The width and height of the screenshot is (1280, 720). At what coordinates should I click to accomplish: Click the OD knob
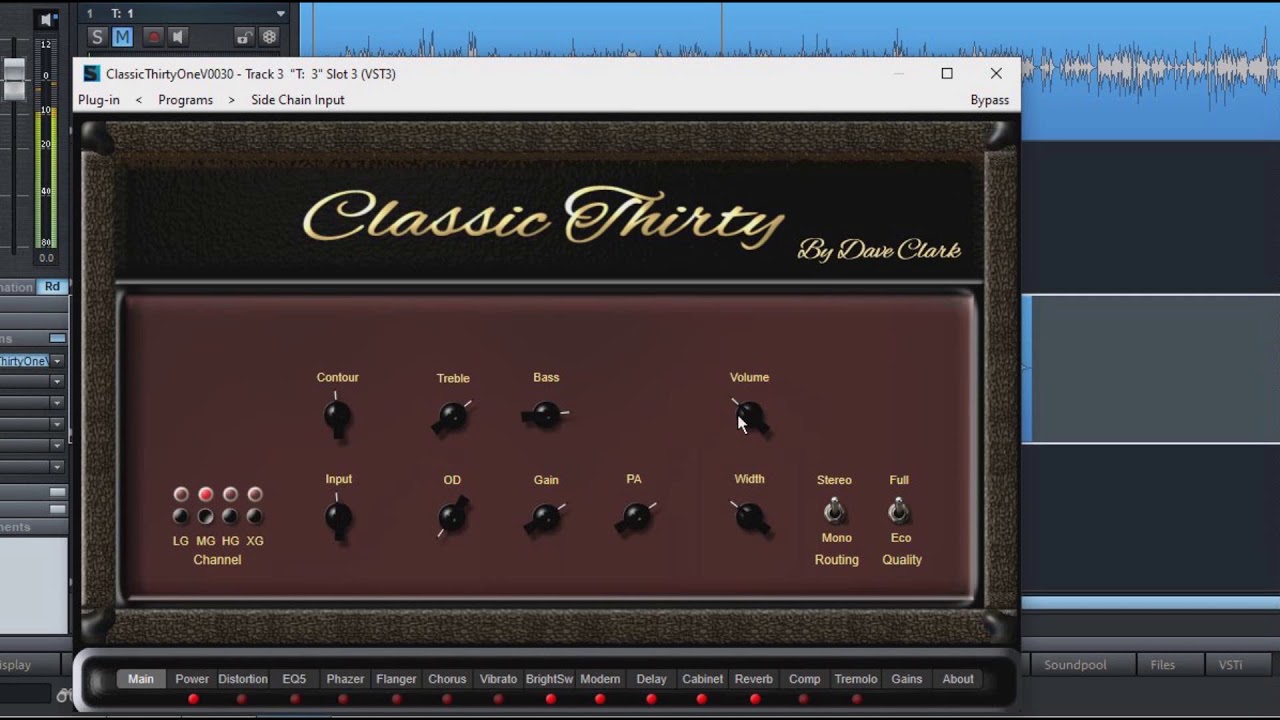(x=452, y=517)
